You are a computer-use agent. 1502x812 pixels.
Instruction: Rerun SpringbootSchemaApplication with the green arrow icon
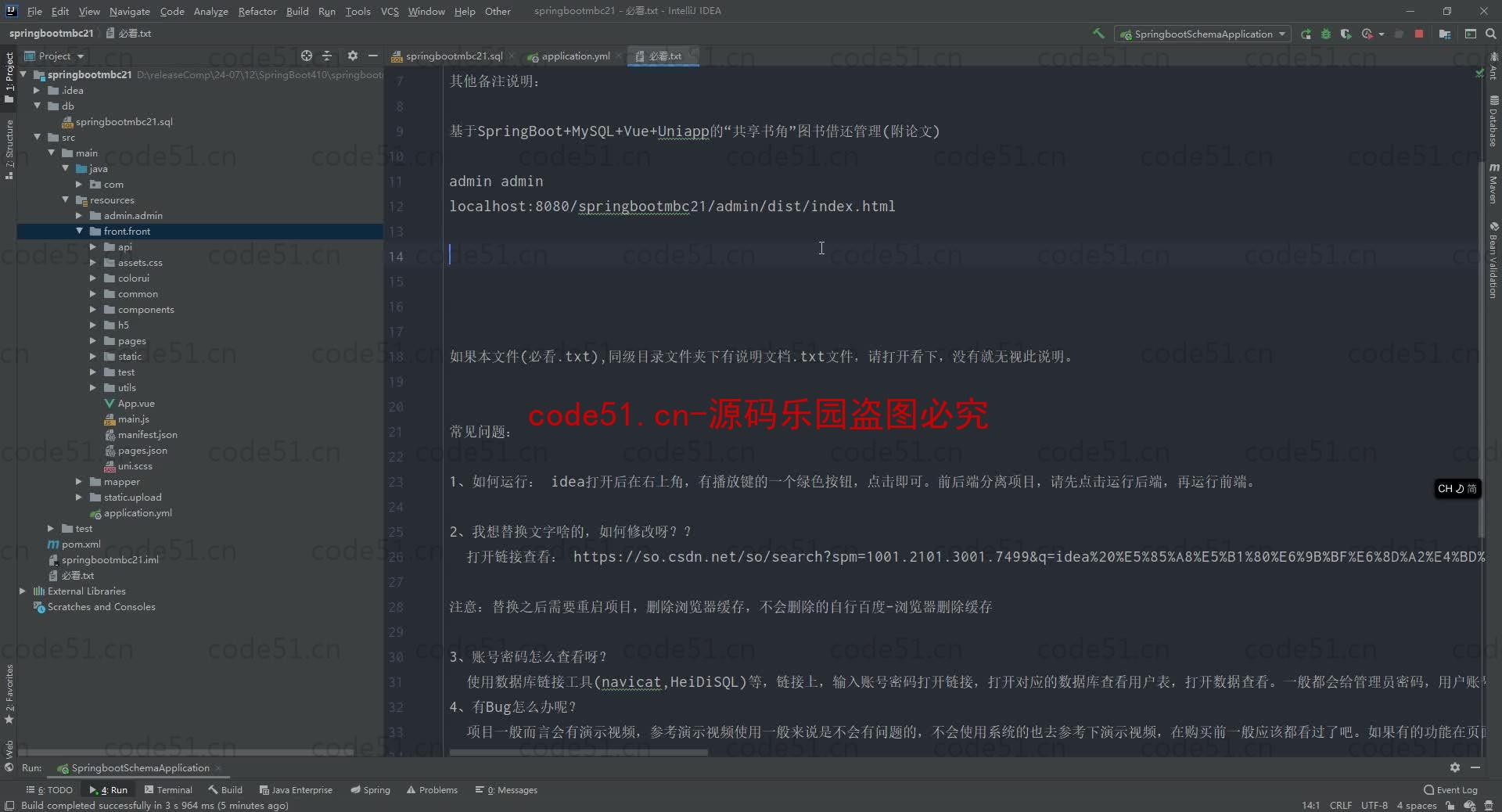1306,34
